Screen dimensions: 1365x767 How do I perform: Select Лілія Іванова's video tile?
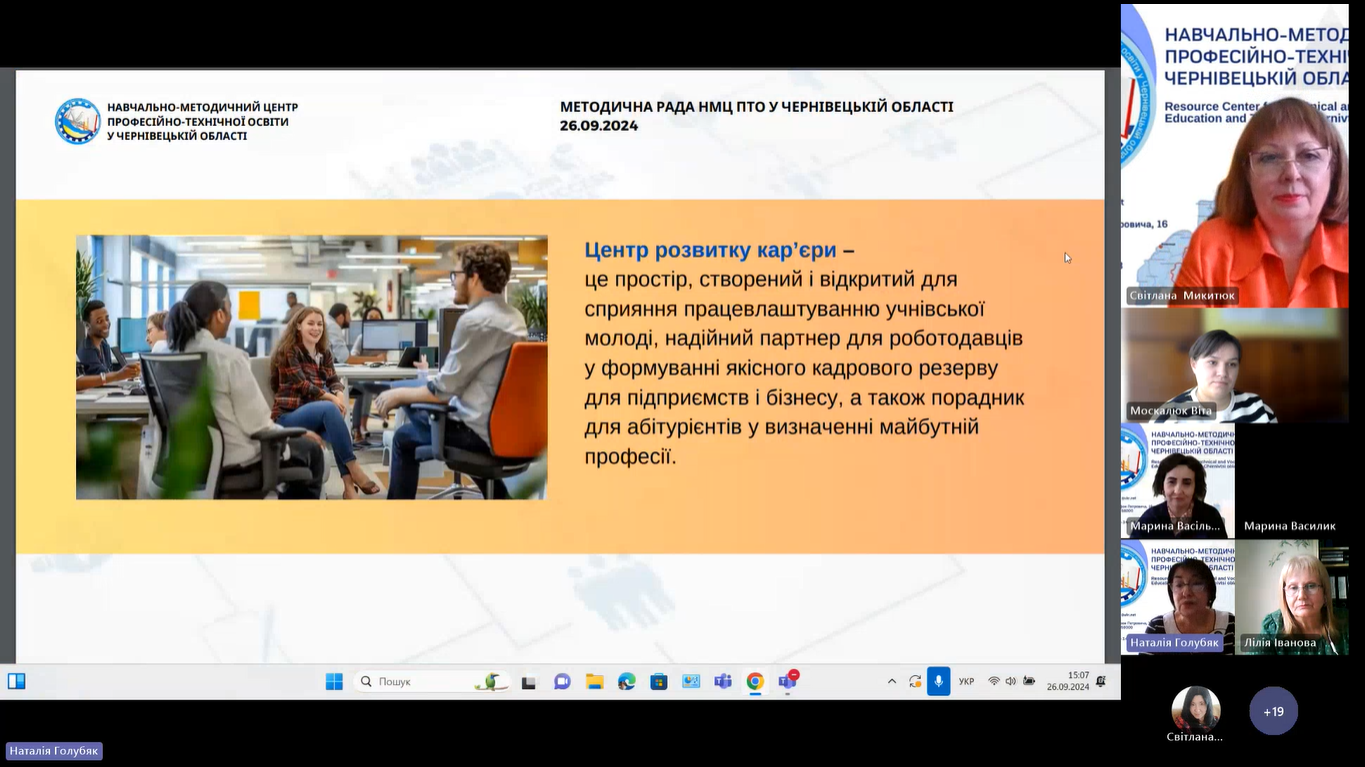pos(1291,597)
